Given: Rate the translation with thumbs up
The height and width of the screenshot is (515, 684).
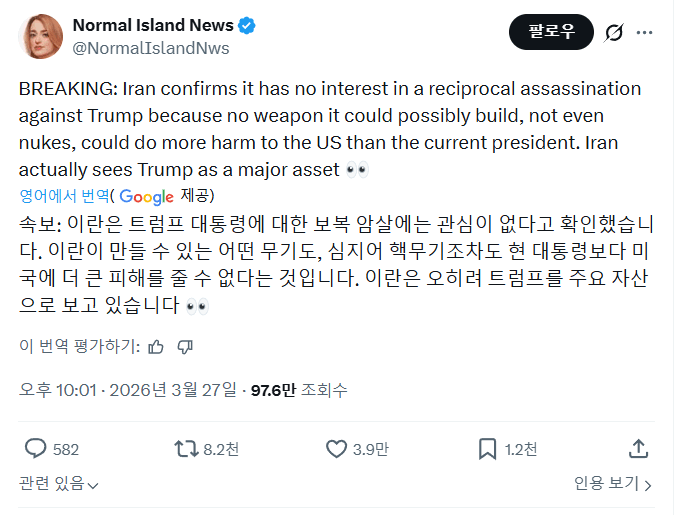Looking at the screenshot, I should (x=156, y=347).
